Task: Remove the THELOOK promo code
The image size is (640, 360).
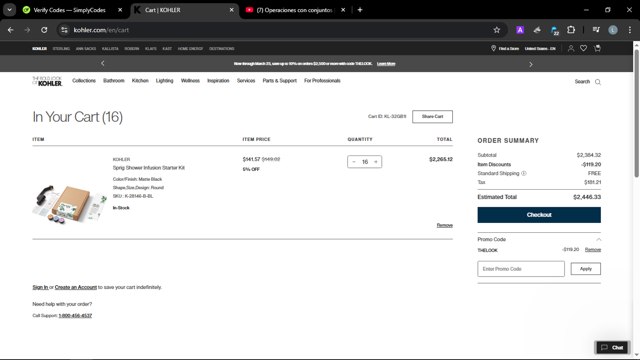Action: point(593,250)
